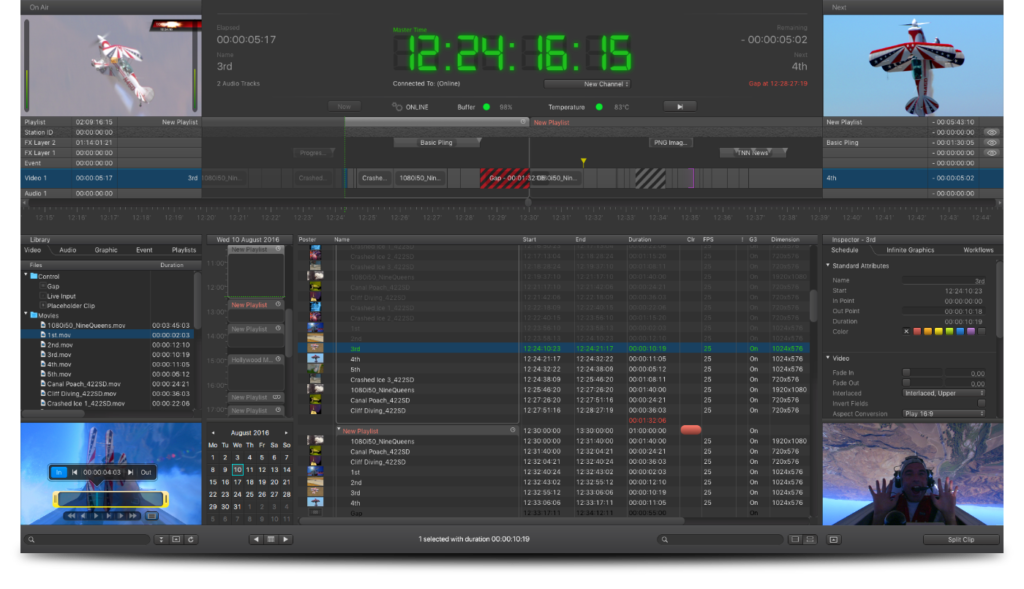Click the yellow trim bar in clip preview
The height and width of the screenshot is (589, 1024).
[110, 500]
